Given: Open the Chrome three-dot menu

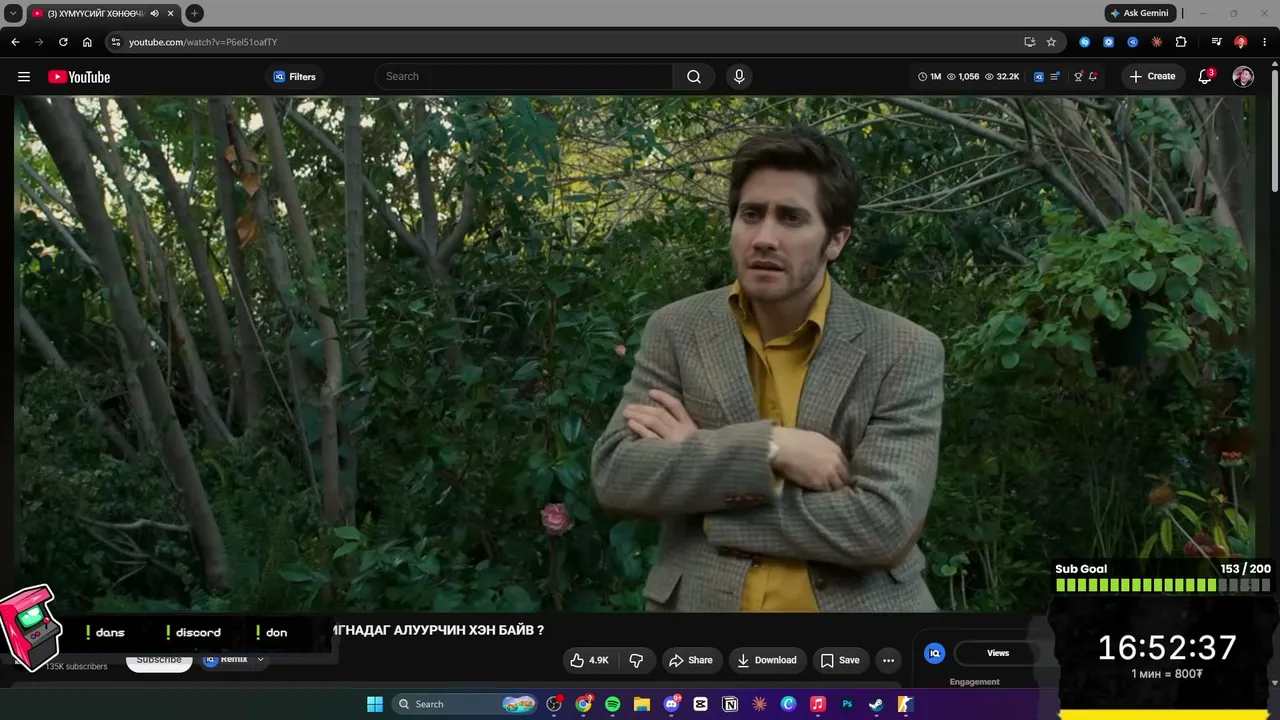Looking at the screenshot, I should (x=1265, y=42).
